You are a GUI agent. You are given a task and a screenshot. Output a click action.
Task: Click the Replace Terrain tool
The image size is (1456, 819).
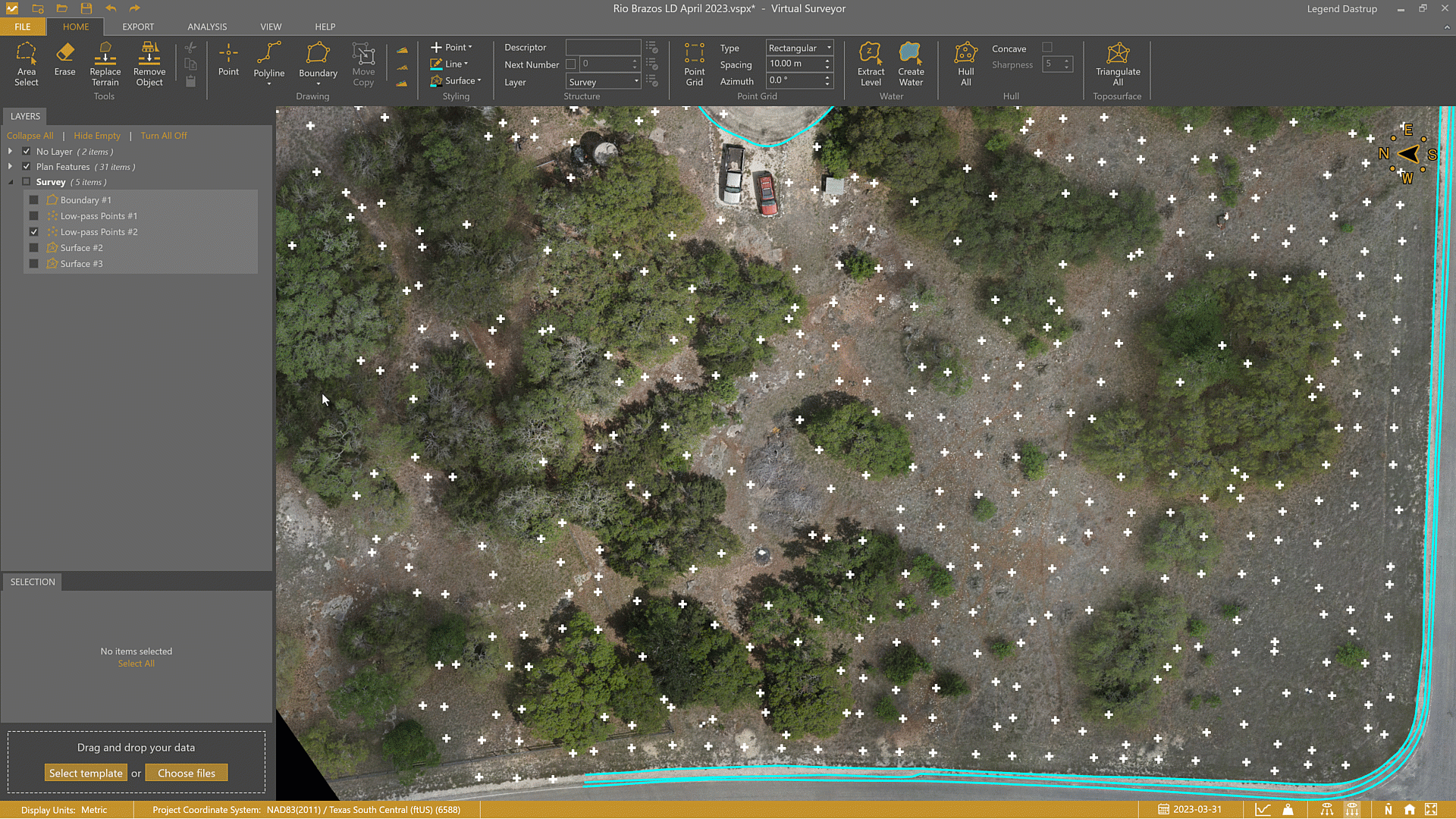coord(105,64)
